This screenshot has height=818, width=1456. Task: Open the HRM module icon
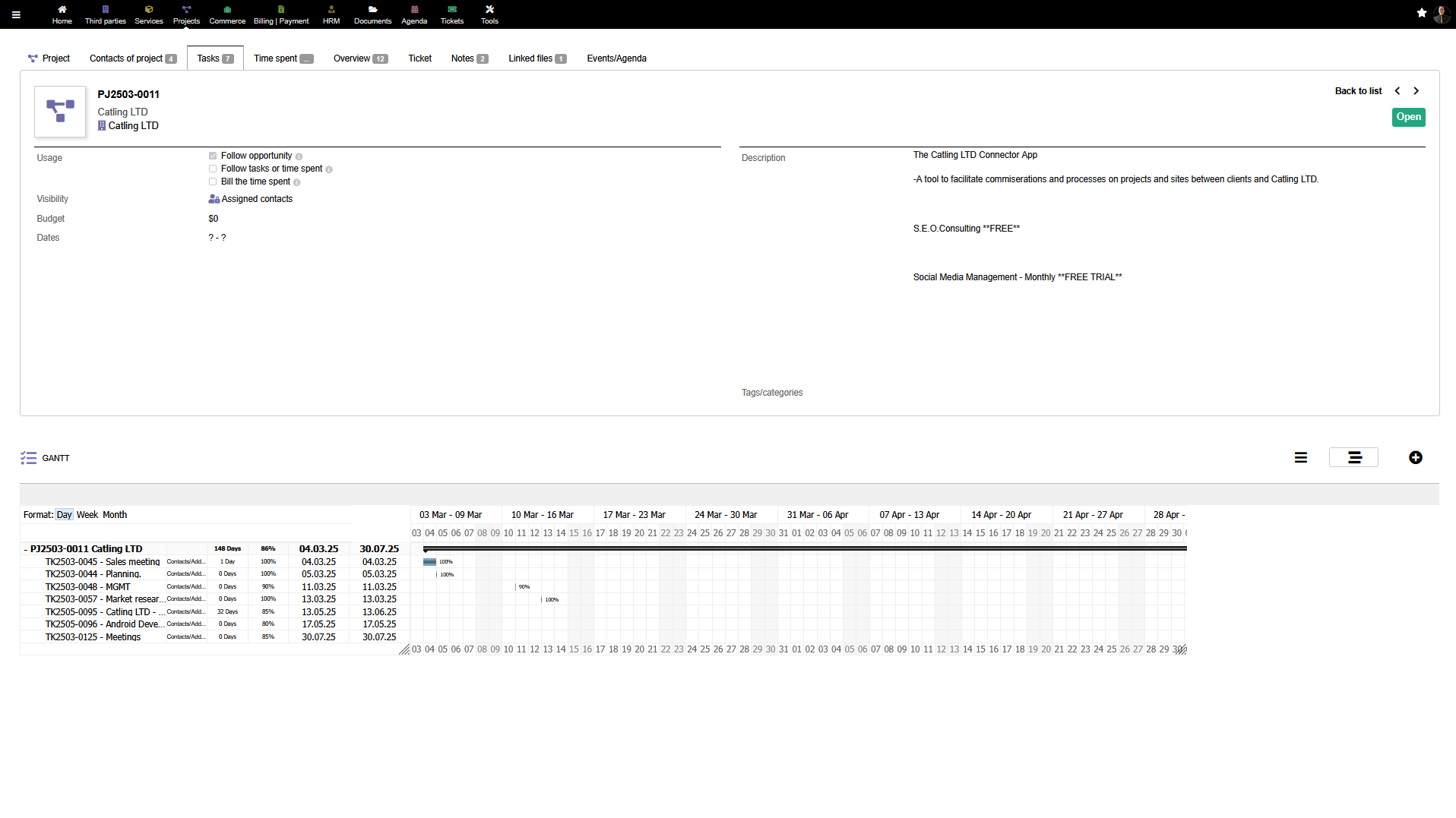click(x=331, y=10)
